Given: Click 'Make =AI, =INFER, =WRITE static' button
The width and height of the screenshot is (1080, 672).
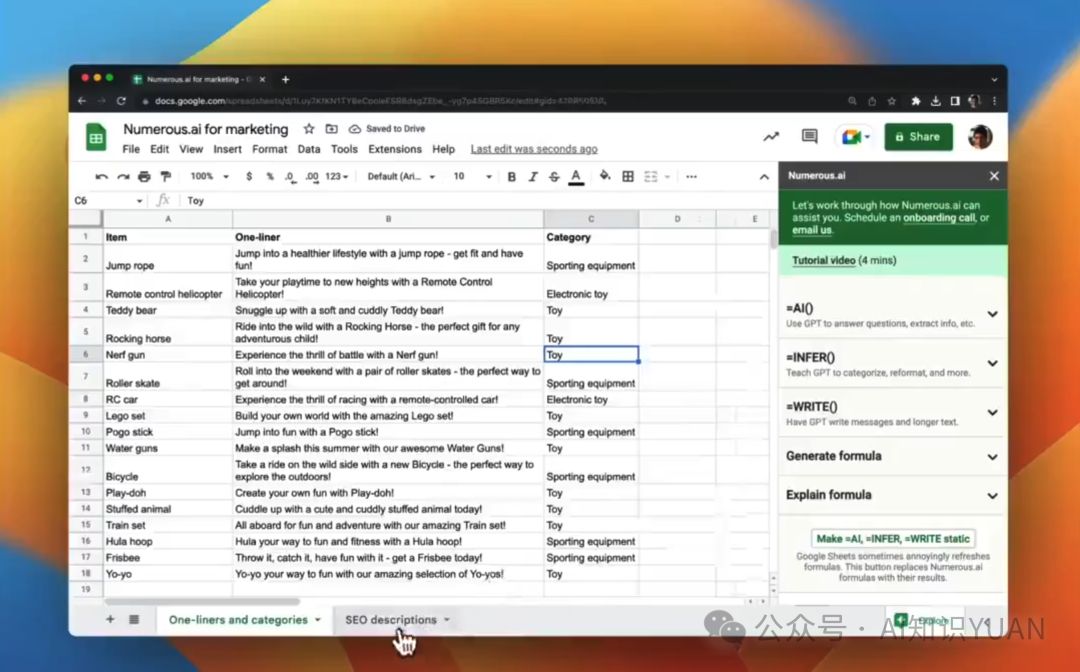Looking at the screenshot, I should click(x=893, y=539).
